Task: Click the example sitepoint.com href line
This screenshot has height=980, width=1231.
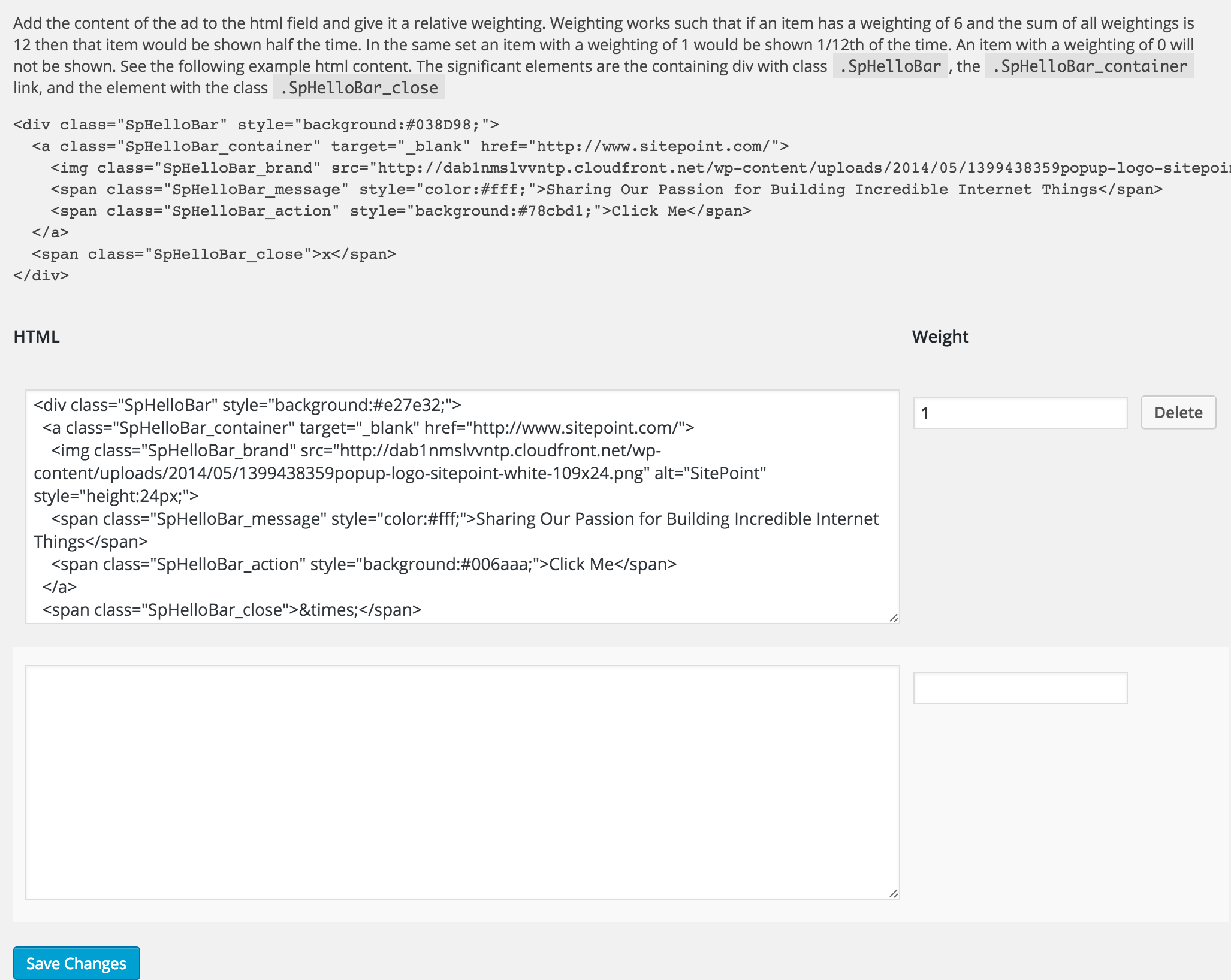Action: [411, 147]
